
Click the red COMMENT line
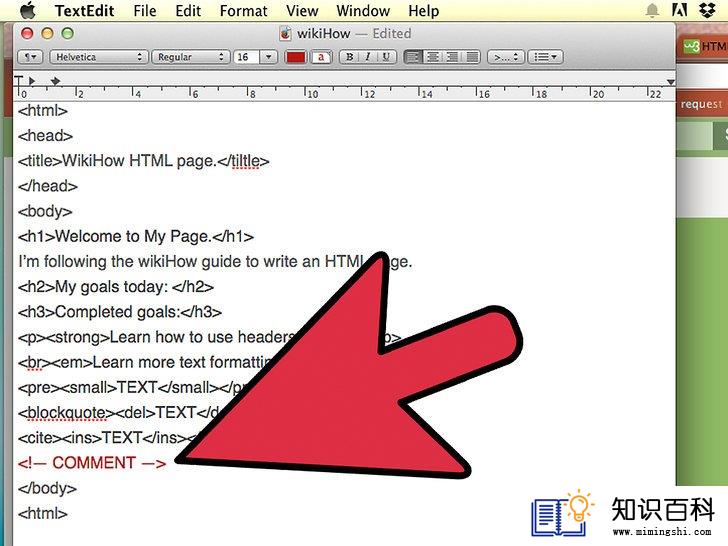(92, 463)
